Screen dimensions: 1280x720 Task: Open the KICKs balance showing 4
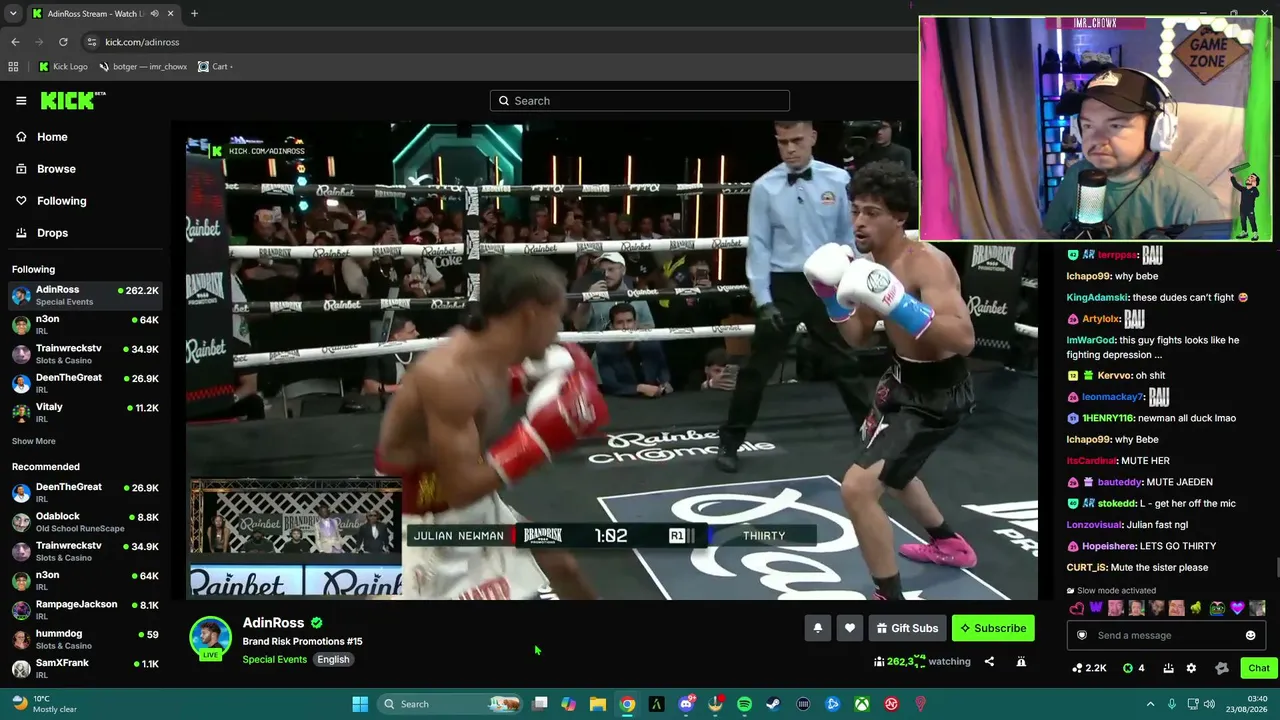coord(1133,668)
